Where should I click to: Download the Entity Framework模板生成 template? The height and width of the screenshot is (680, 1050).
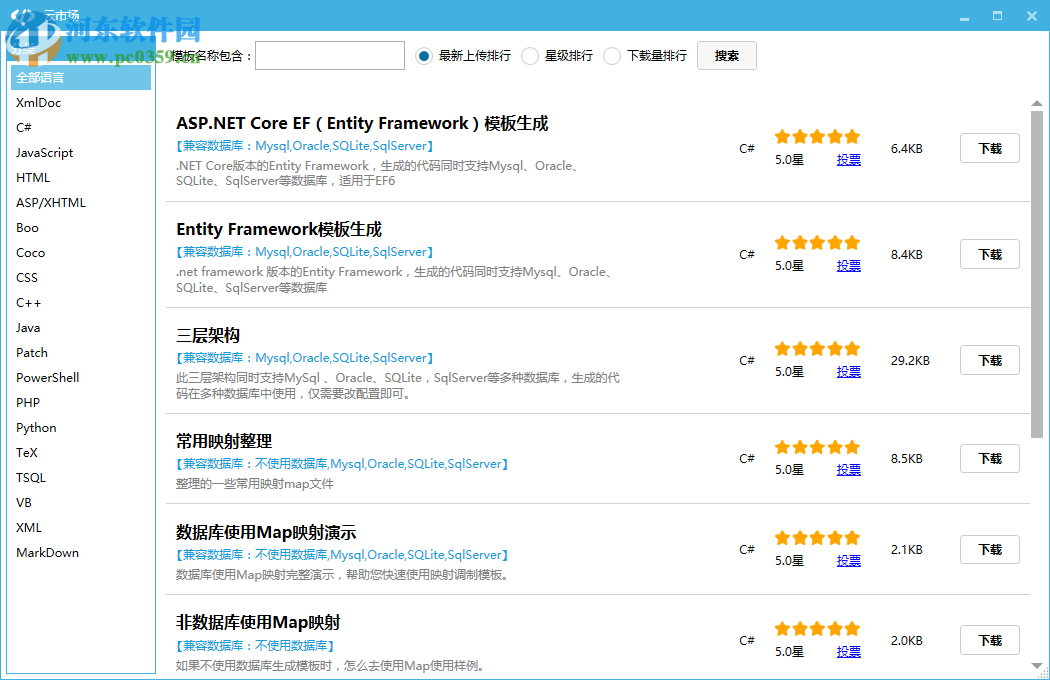pos(989,254)
